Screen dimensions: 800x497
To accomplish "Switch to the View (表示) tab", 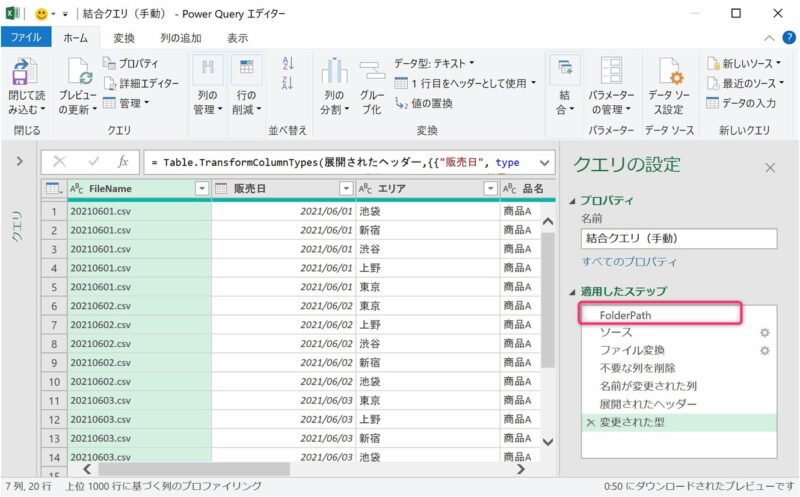I will click(x=237, y=38).
